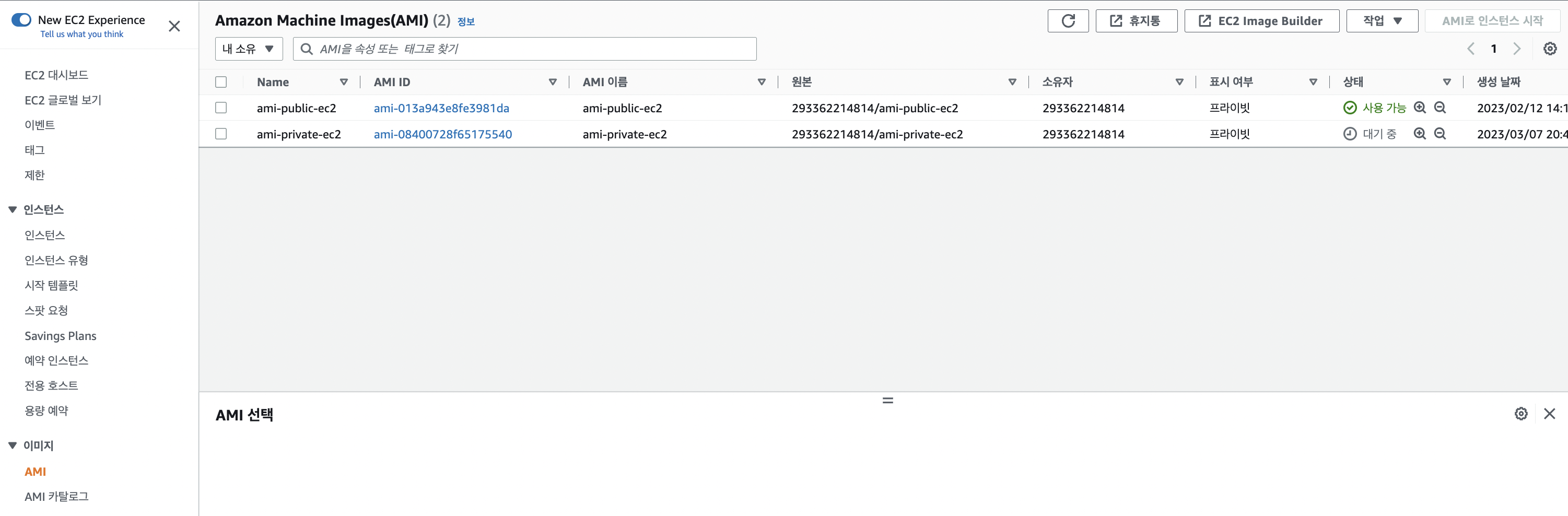Check the ami-private-ec2 row checkbox

221,134
